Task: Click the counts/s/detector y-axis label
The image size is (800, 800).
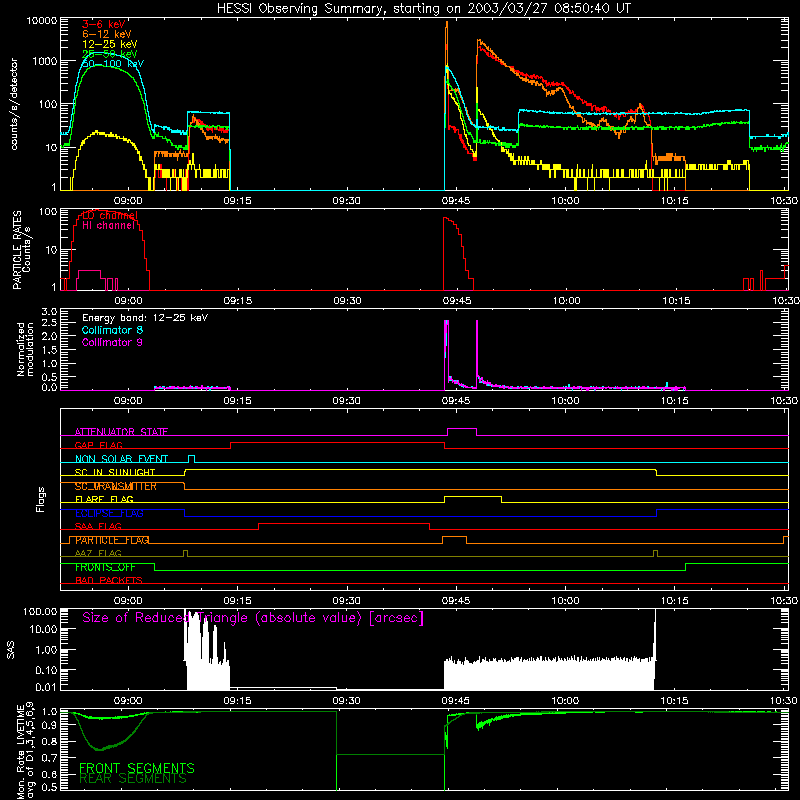Action: (x=14, y=104)
